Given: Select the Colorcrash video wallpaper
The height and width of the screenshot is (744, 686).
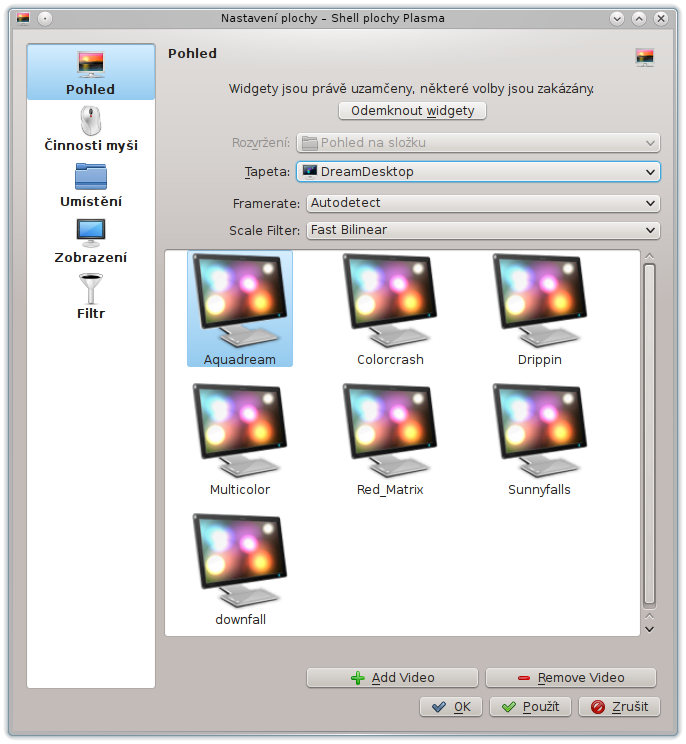Looking at the screenshot, I should click(x=390, y=309).
